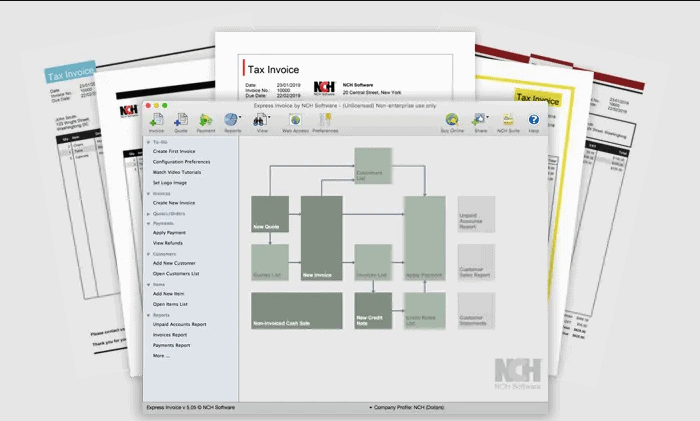Open the Reports toolbar dropdown
The width and height of the screenshot is (700, 421).
coord(233,121)
